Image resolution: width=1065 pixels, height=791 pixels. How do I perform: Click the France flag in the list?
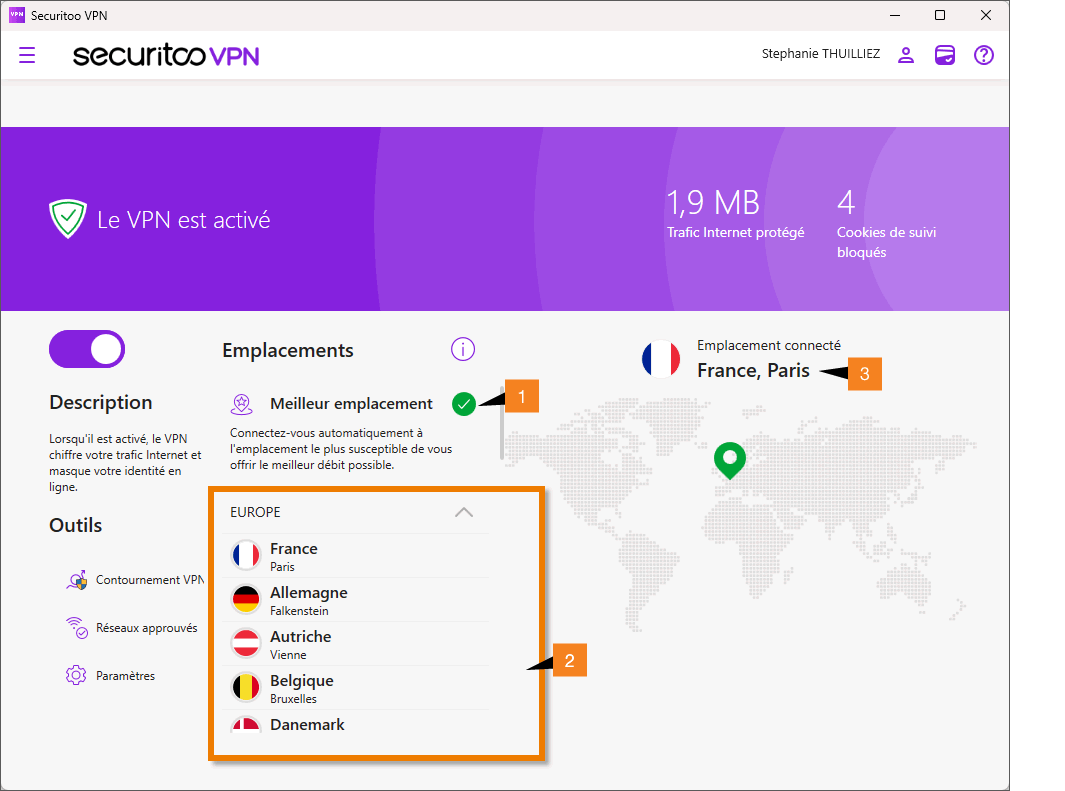tap(246, 555)
